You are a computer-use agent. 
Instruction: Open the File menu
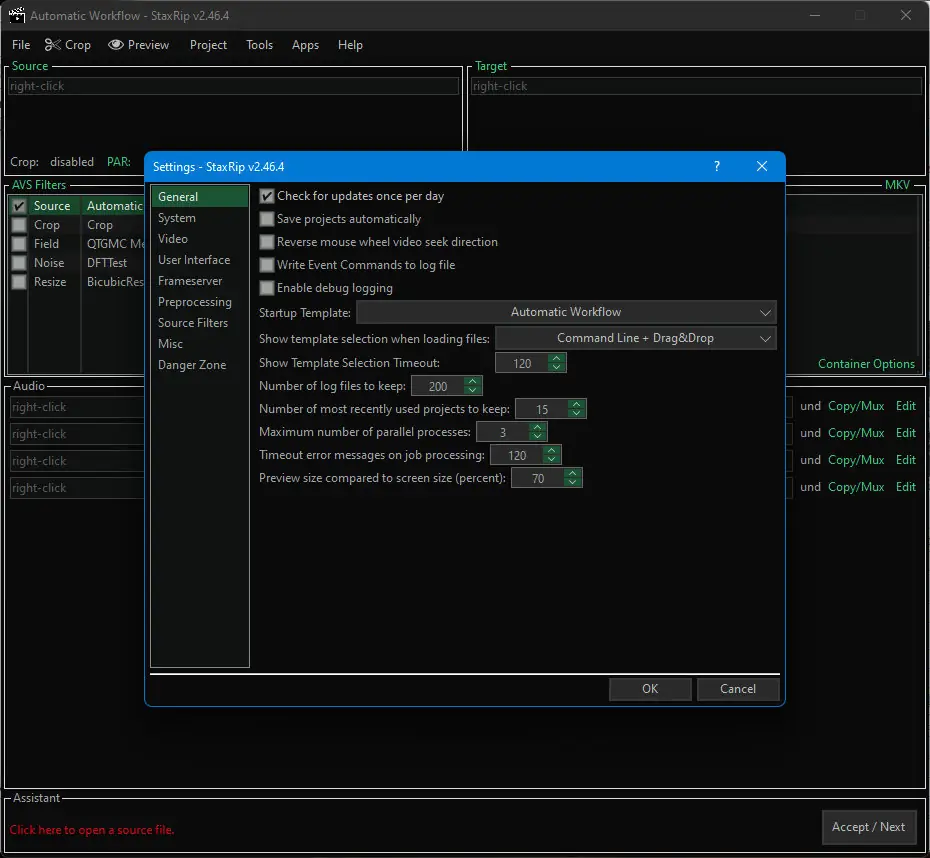point(21,45)
